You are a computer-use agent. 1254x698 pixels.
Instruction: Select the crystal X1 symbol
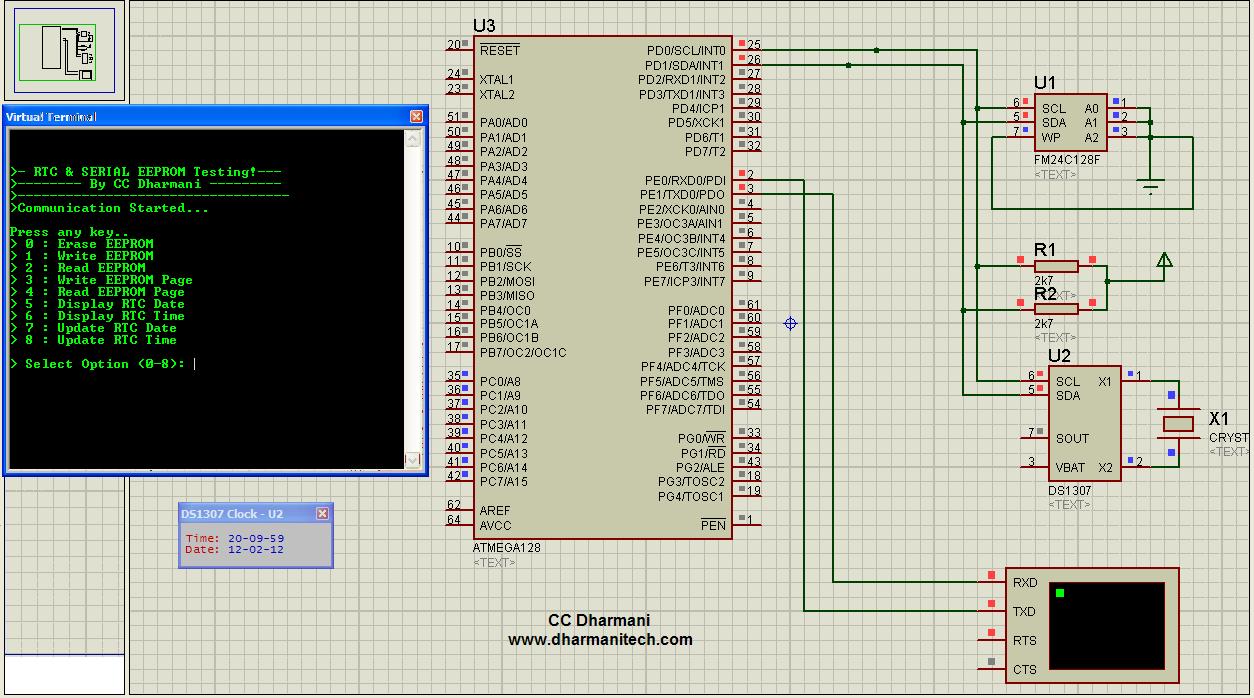pos(1180,425)
